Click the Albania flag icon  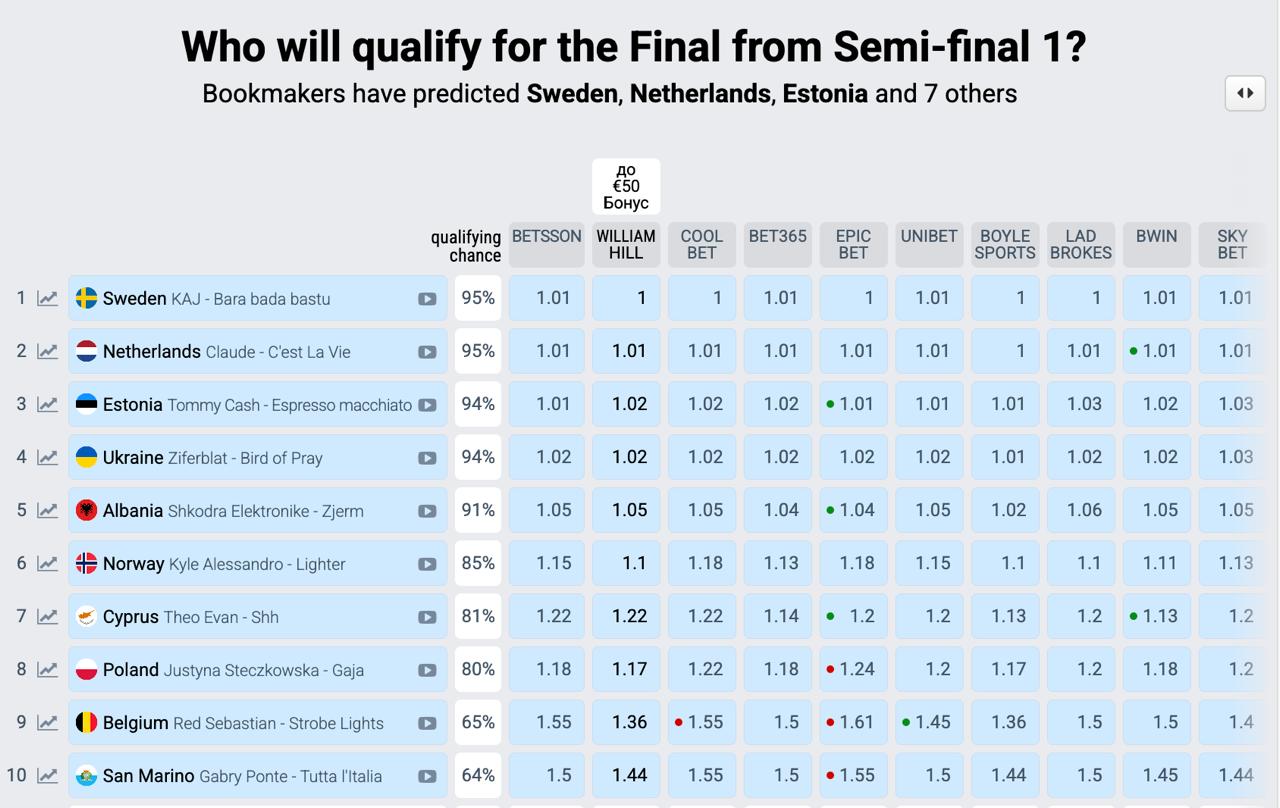87,511
